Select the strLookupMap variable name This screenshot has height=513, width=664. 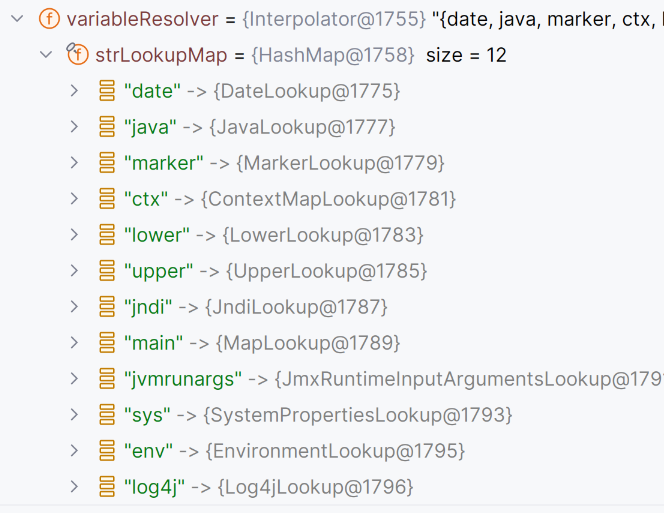pyautogui.click(x=161, y=55)
